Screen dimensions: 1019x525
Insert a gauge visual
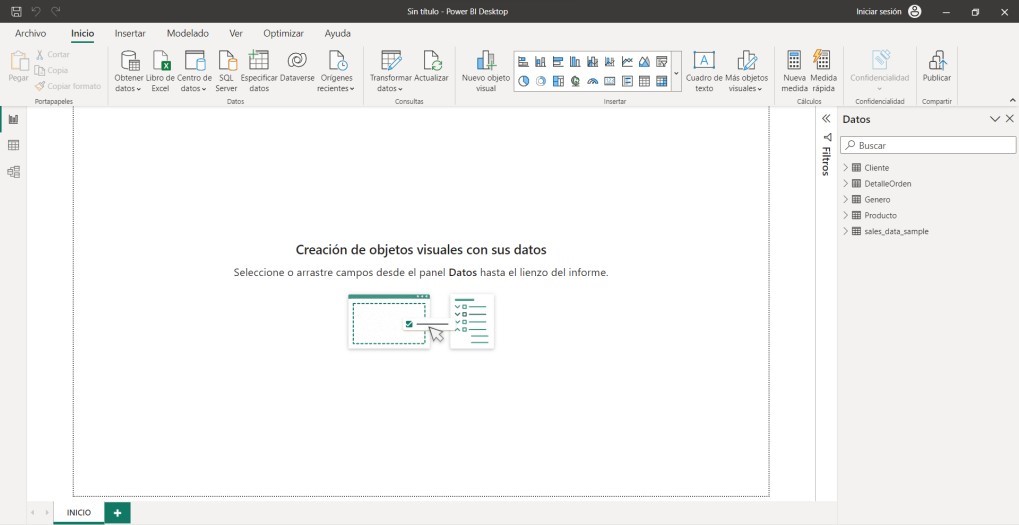(592, 81)
